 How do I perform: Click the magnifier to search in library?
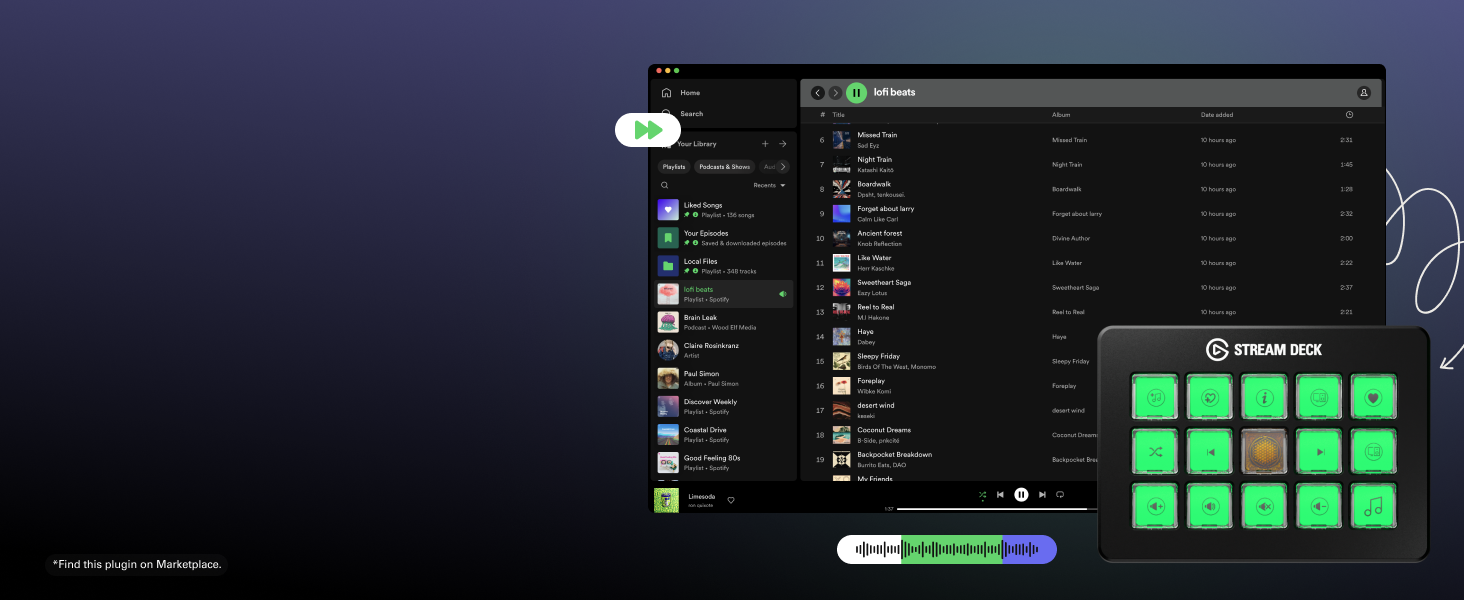point(665,185)
